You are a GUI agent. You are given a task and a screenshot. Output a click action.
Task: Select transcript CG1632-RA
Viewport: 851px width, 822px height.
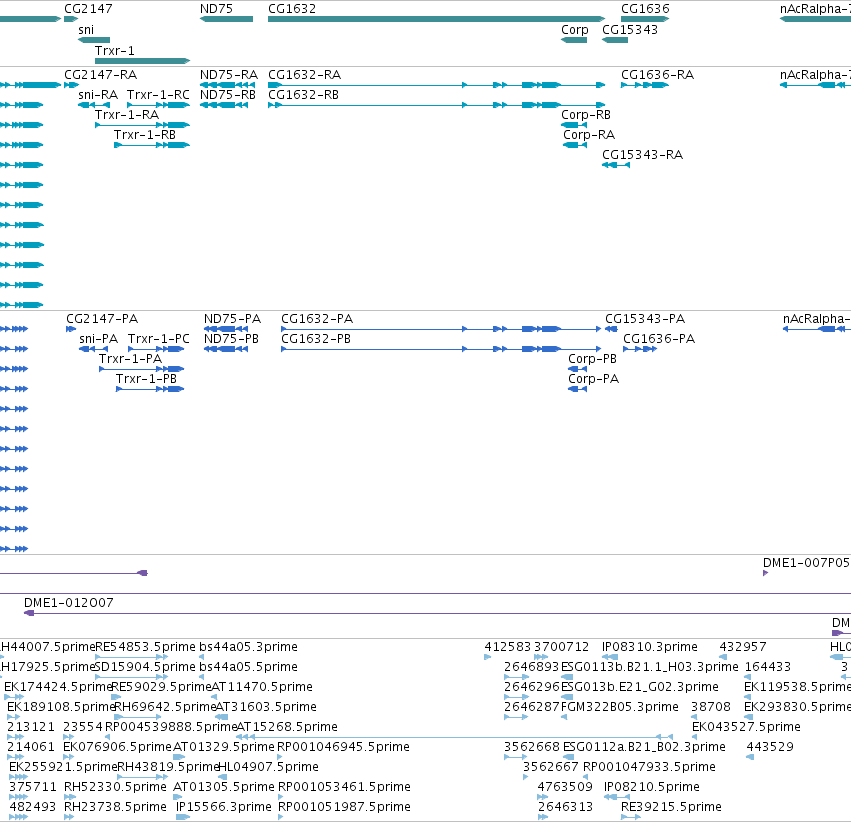click(x=436, y=85)
